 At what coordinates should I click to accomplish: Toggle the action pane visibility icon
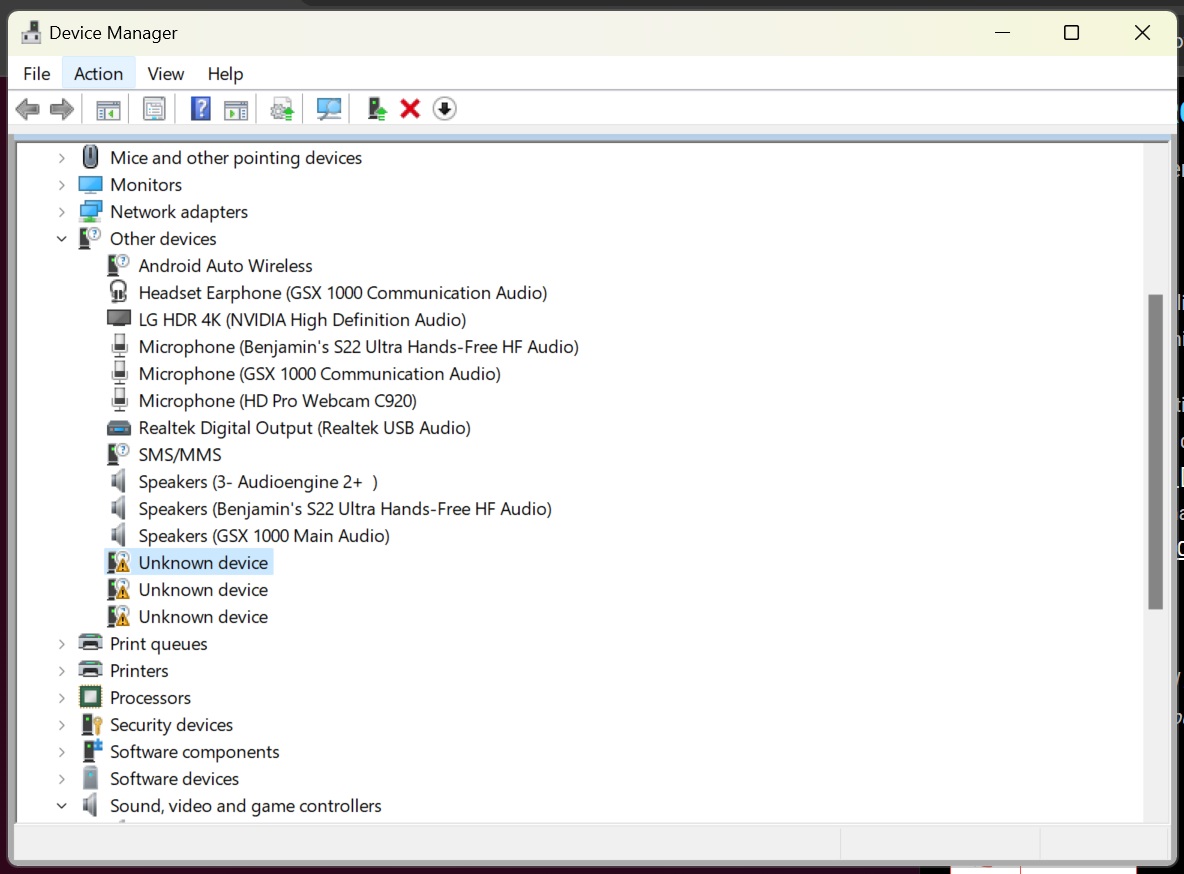click(x=236, y=108)
